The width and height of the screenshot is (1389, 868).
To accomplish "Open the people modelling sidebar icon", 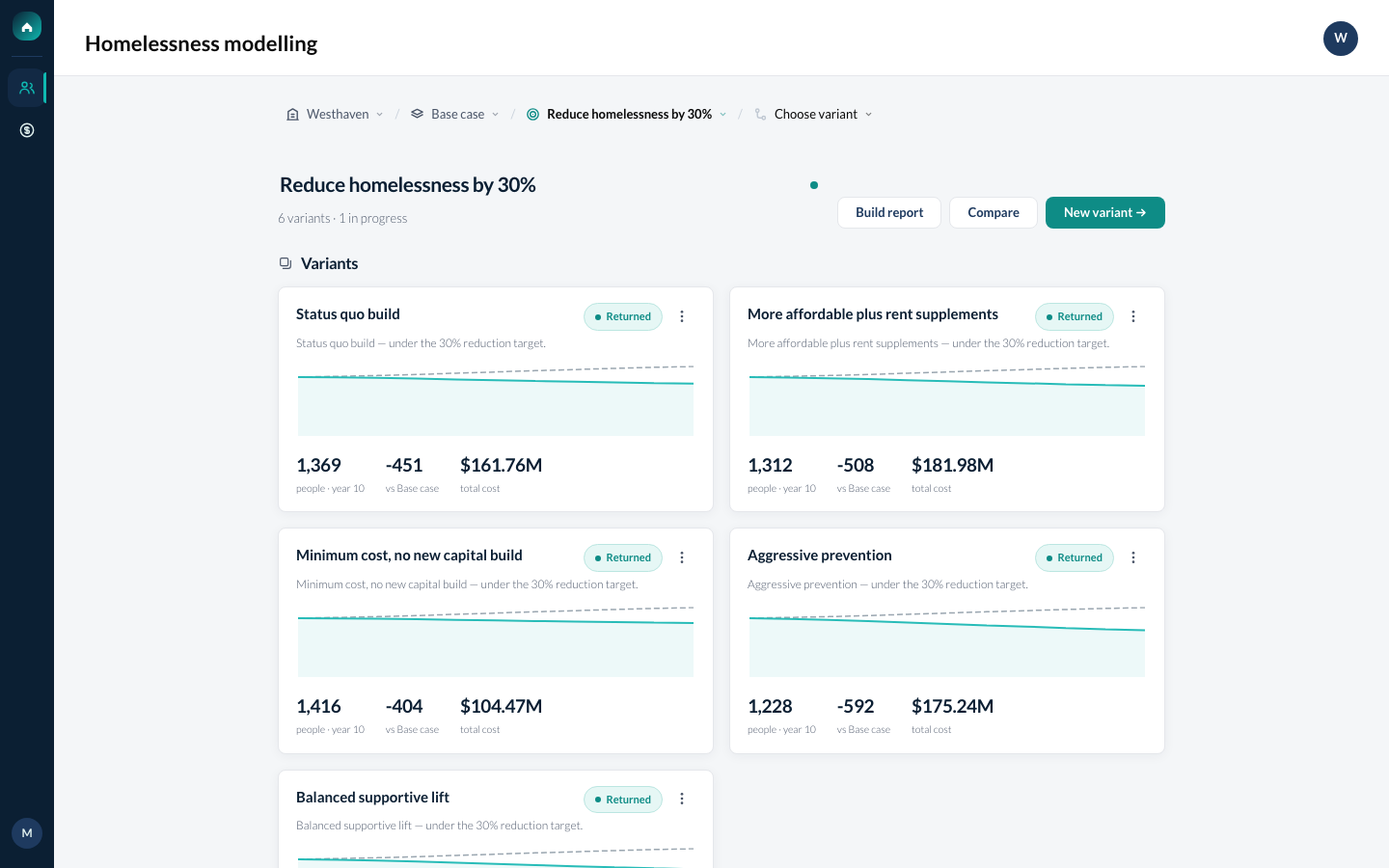I will point(27,88).
